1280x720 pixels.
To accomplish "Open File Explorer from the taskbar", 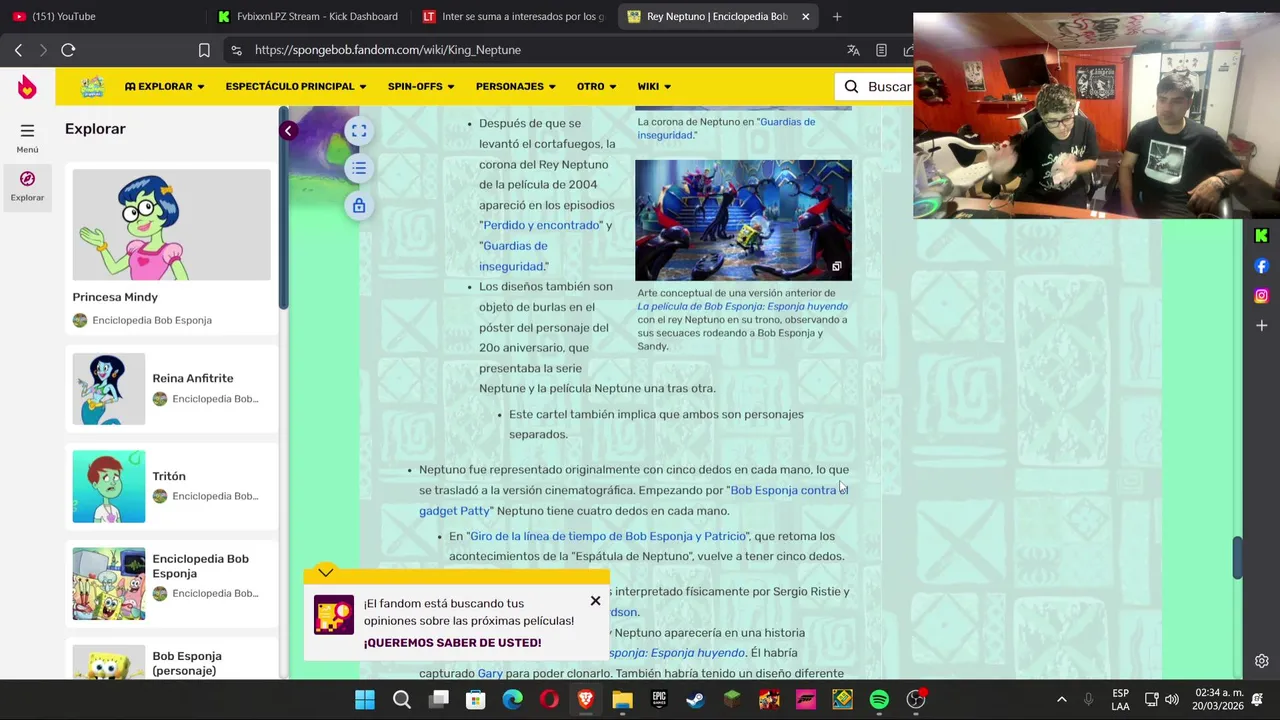I will pos(622,700).
